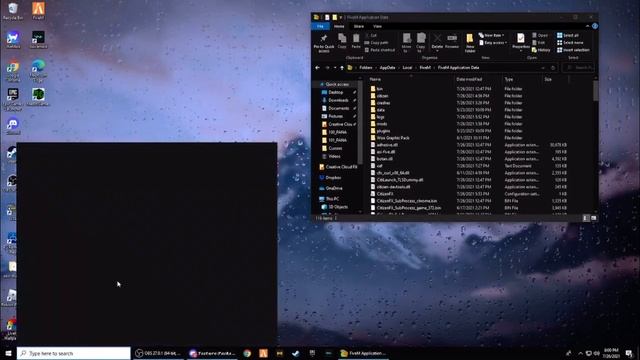Click Explorer Back navigation arrow
Viewport: 640px width, 360px height.
pos(318,68)
